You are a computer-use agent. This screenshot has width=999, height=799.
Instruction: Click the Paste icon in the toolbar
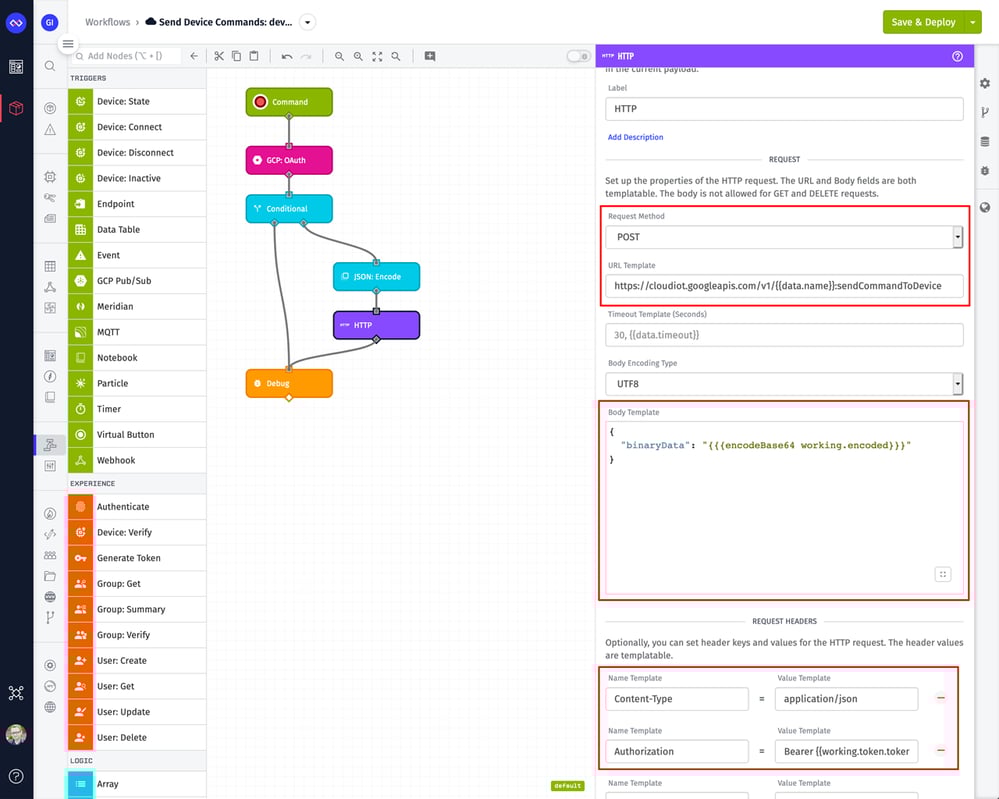coord(255,56)
